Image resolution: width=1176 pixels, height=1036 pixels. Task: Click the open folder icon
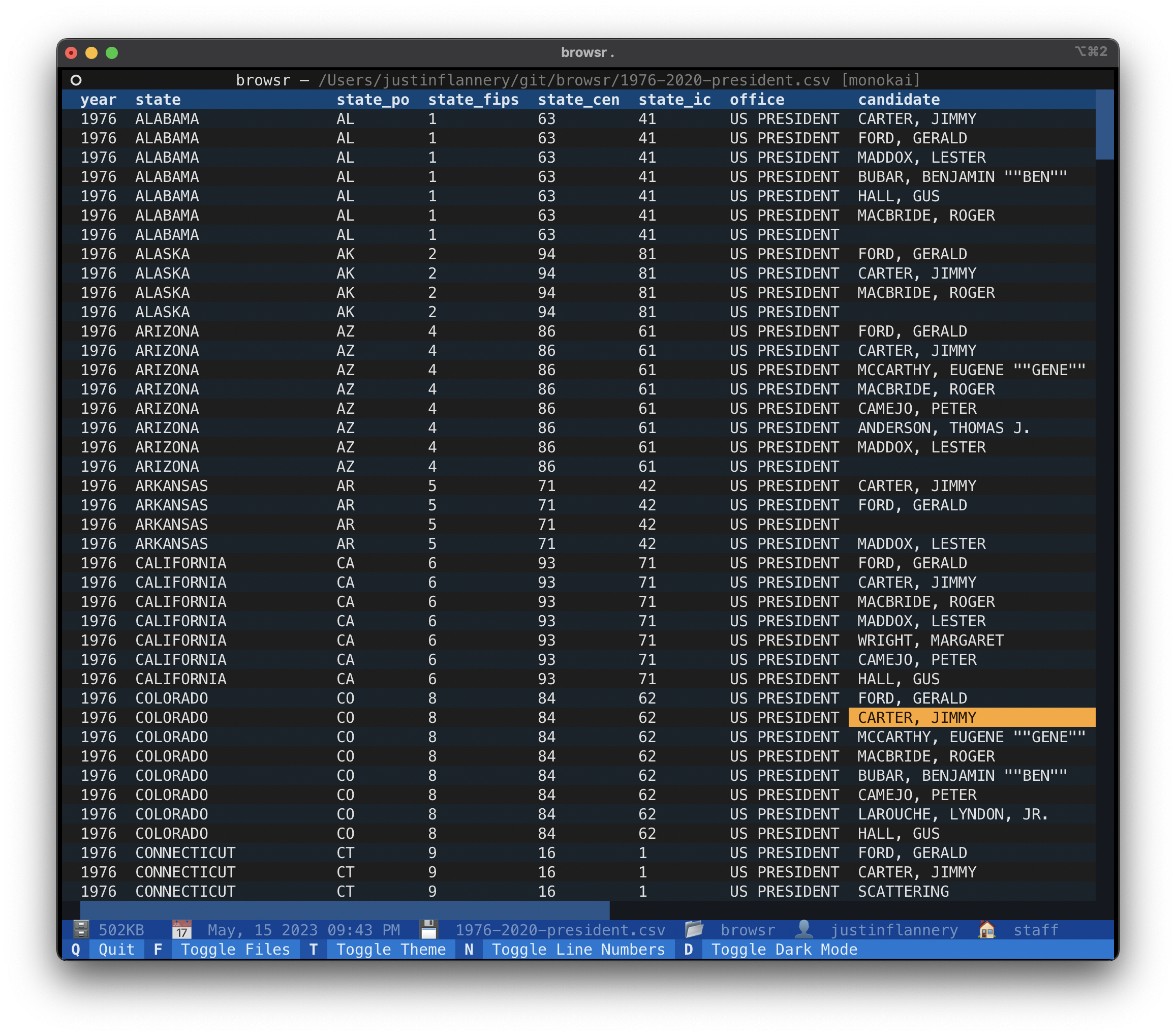[x=694, y=930]
